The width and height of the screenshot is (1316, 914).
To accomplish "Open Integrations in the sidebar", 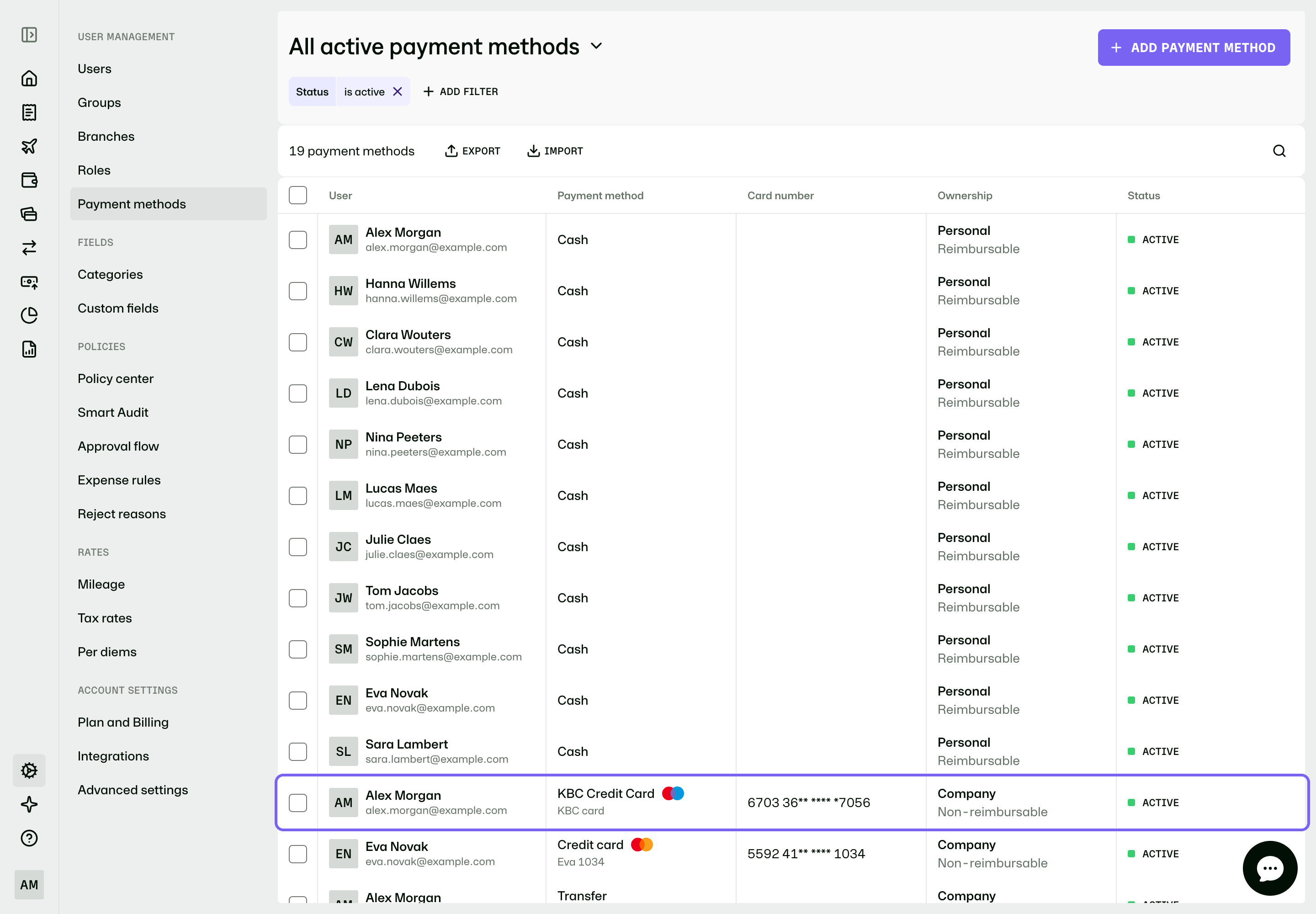I will (113, 756).
